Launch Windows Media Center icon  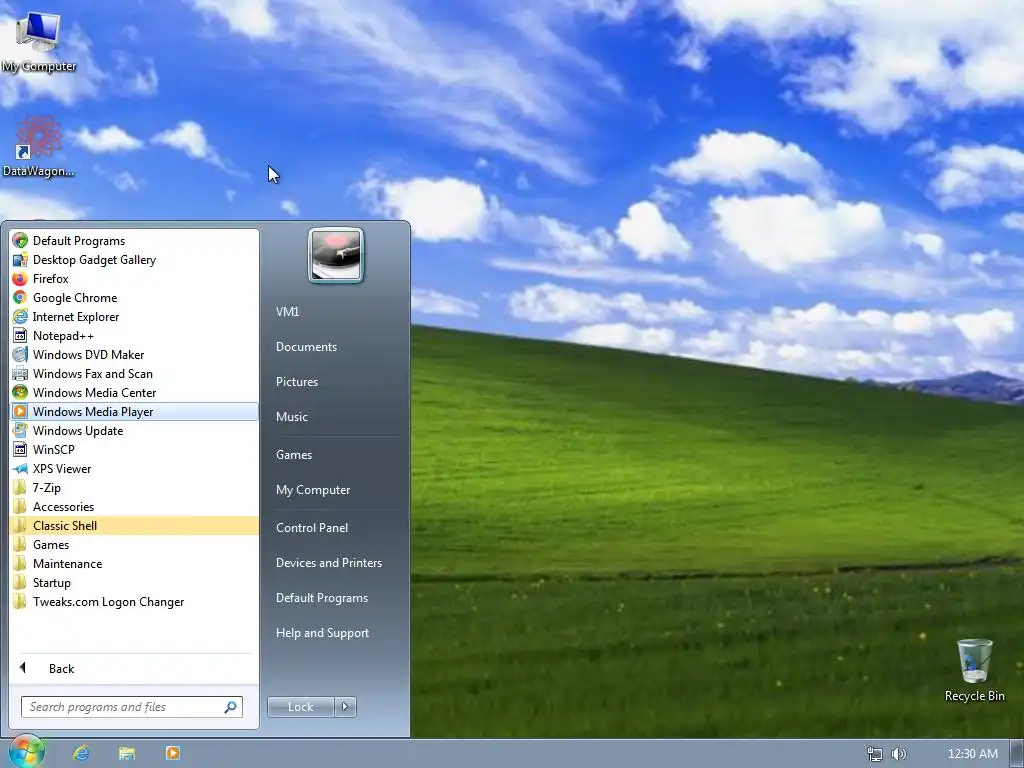[x=20, y=392]
